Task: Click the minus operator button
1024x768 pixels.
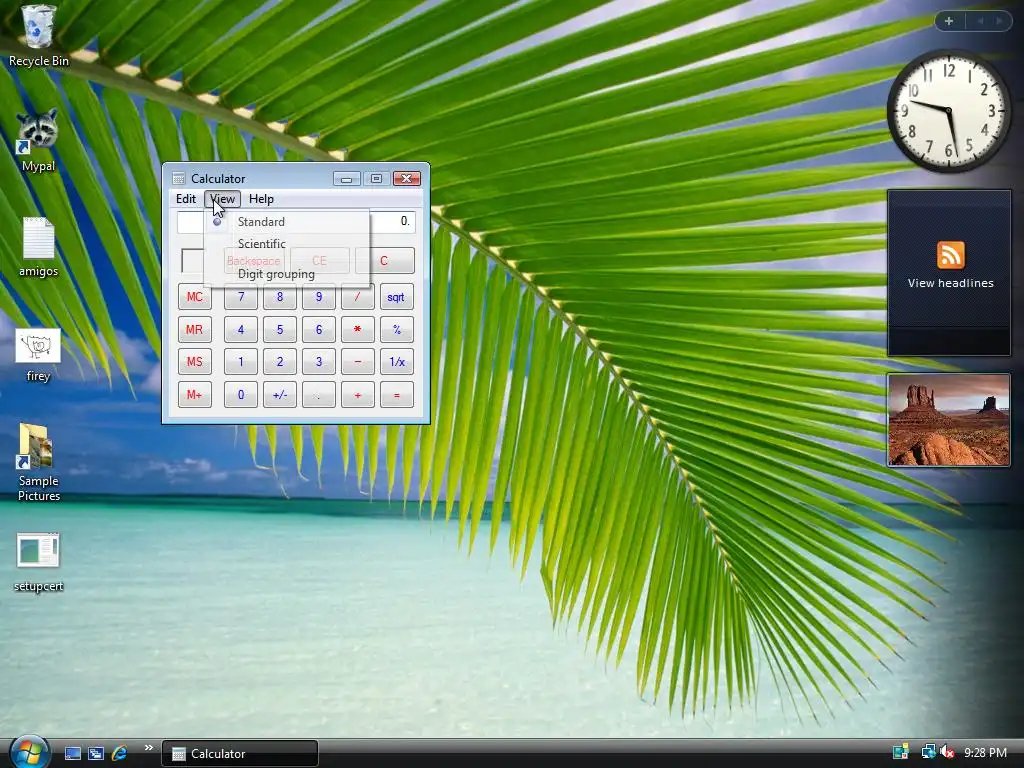Action: coord(357,362)
